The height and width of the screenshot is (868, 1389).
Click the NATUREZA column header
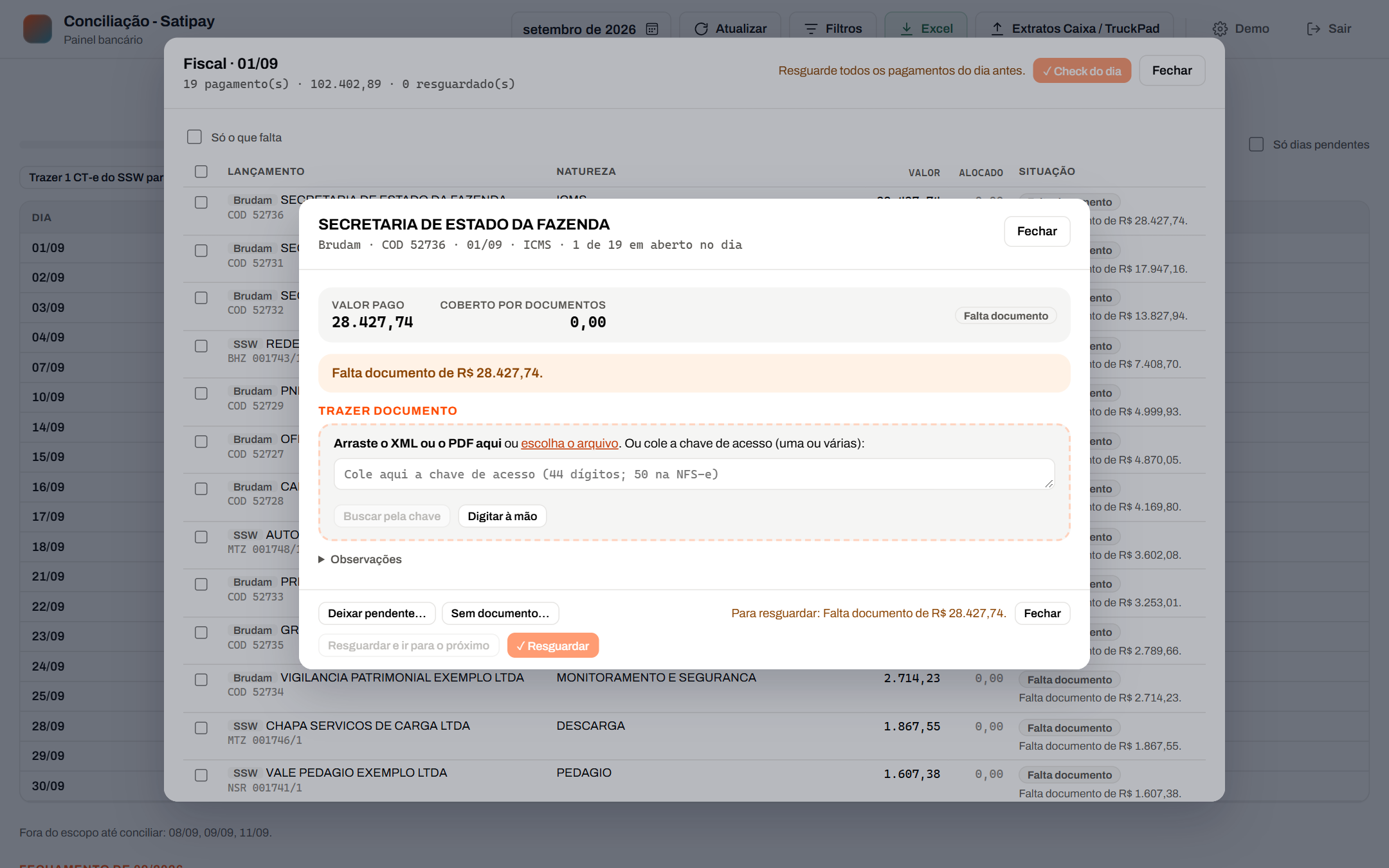coord(586,172)
